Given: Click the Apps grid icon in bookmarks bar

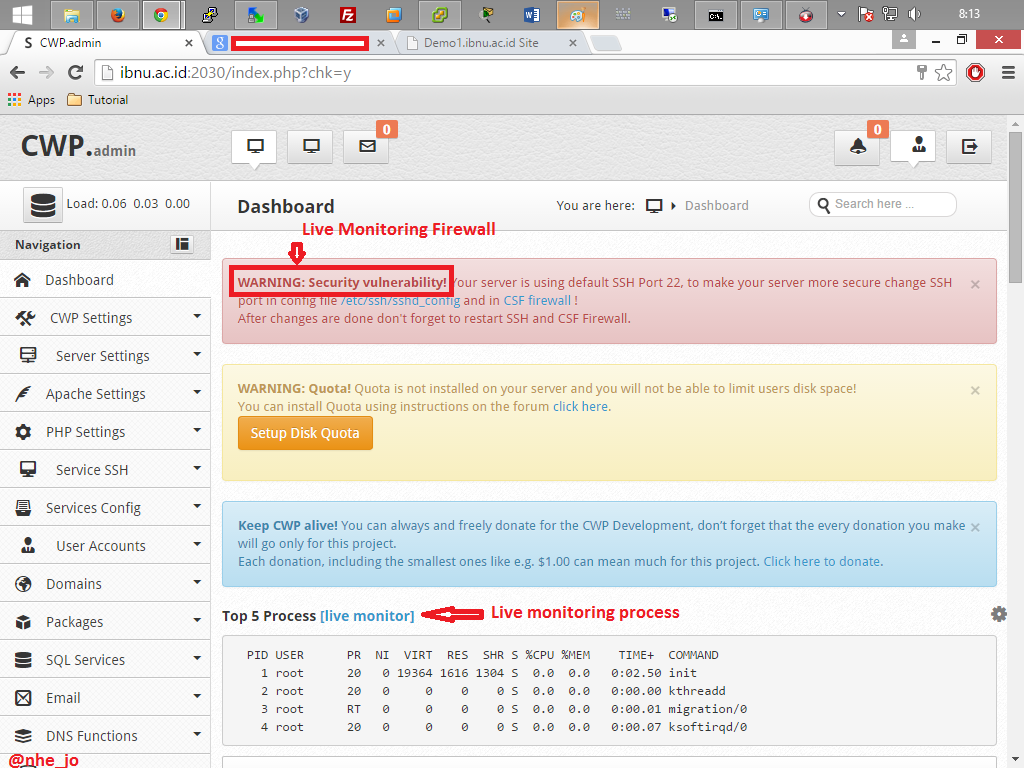Looking at the screenshot, I should 14,99.
